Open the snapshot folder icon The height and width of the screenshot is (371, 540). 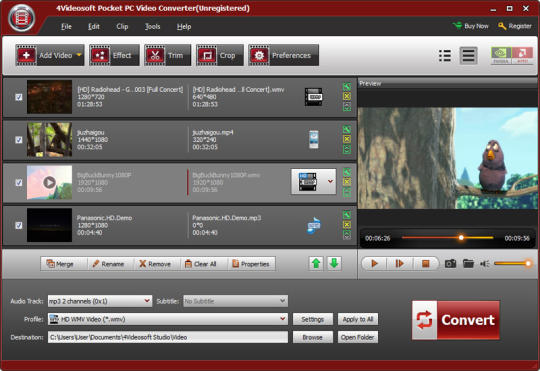(x=468, y=264)
